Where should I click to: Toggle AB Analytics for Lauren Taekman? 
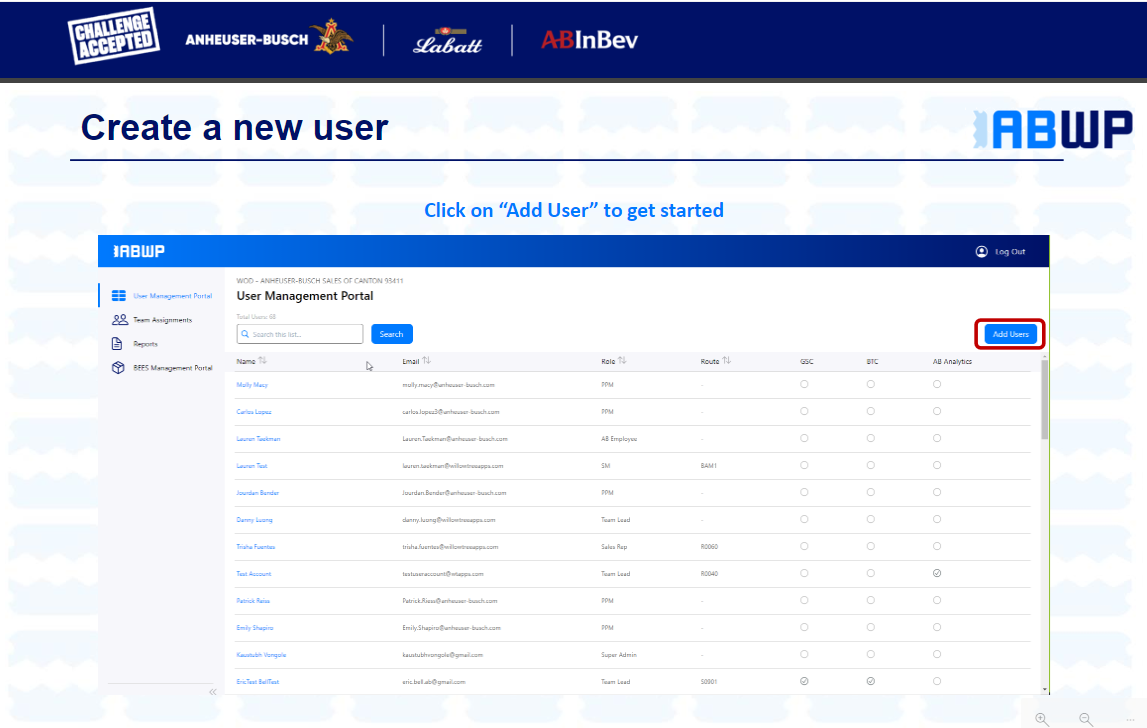tap(937, 438)
